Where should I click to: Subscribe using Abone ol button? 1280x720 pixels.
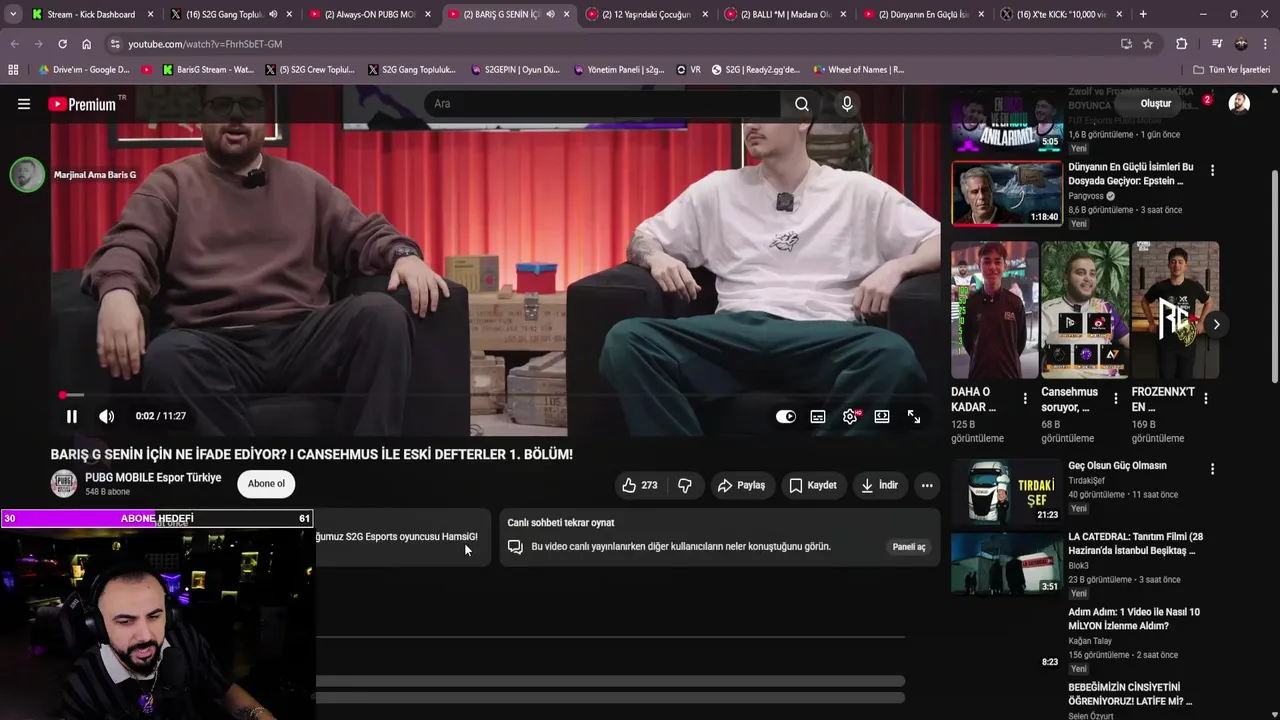point(266,484)
